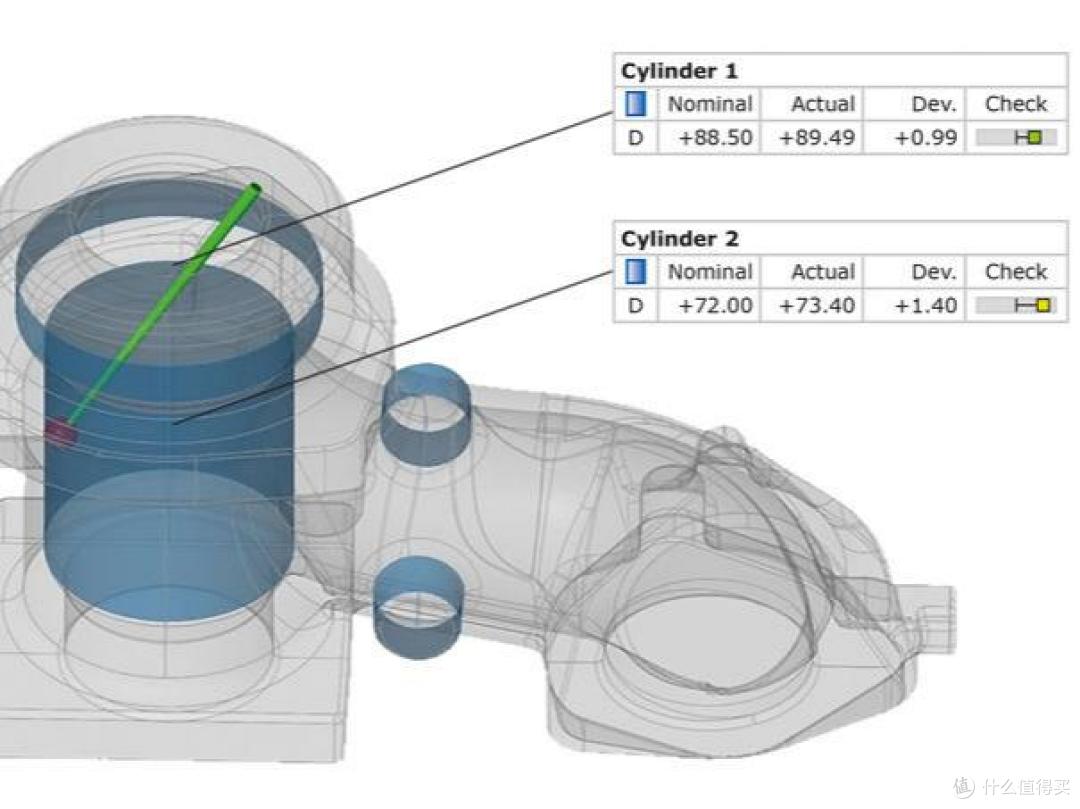Viewport: 1080px width, 809px height.
Task: Select the blue cylinder icon in Cylinder 2 table
Action: click(x=635, y=272)
